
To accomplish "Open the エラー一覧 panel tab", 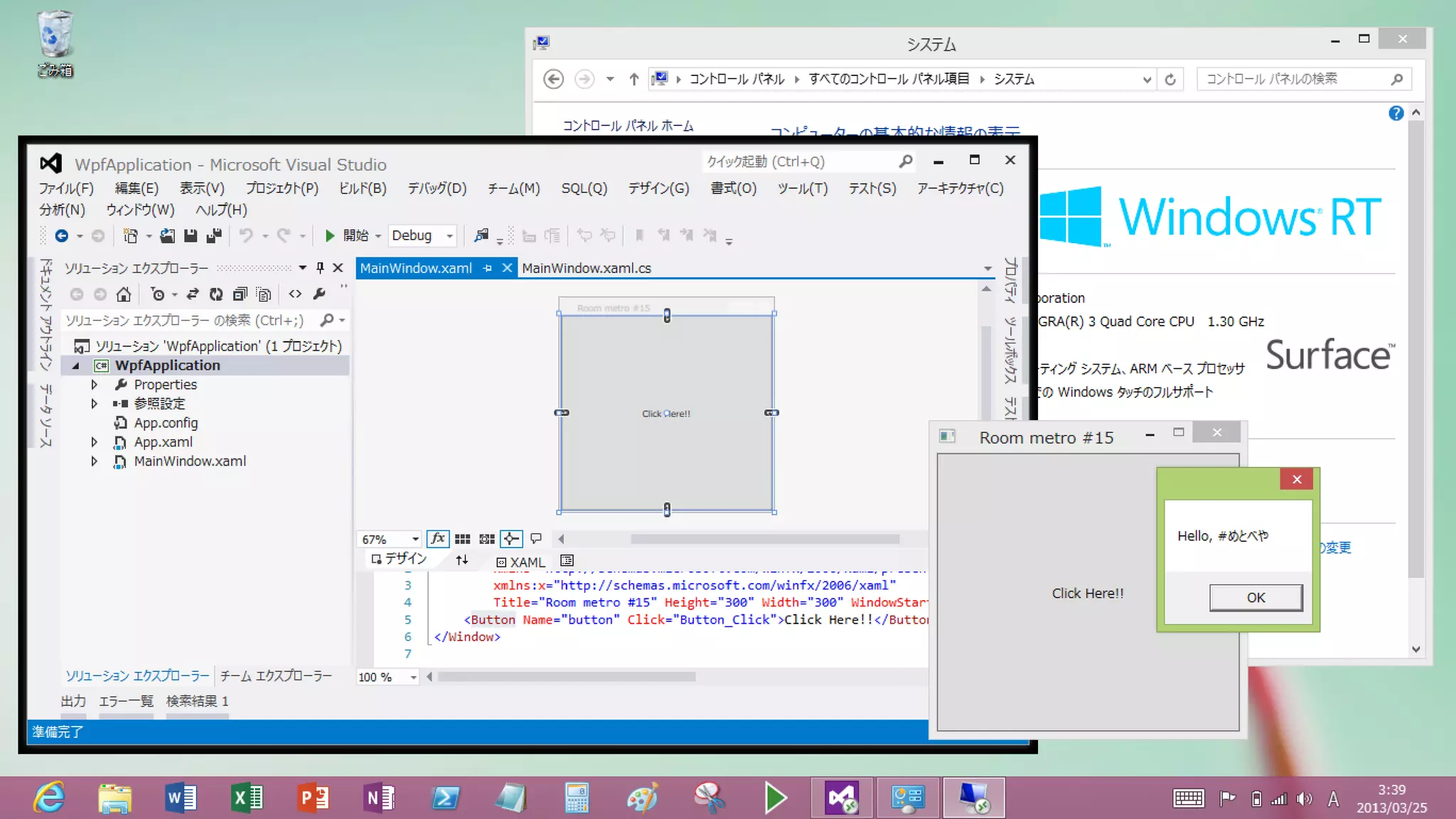I will pyautogui.click(x=126, y=702).
